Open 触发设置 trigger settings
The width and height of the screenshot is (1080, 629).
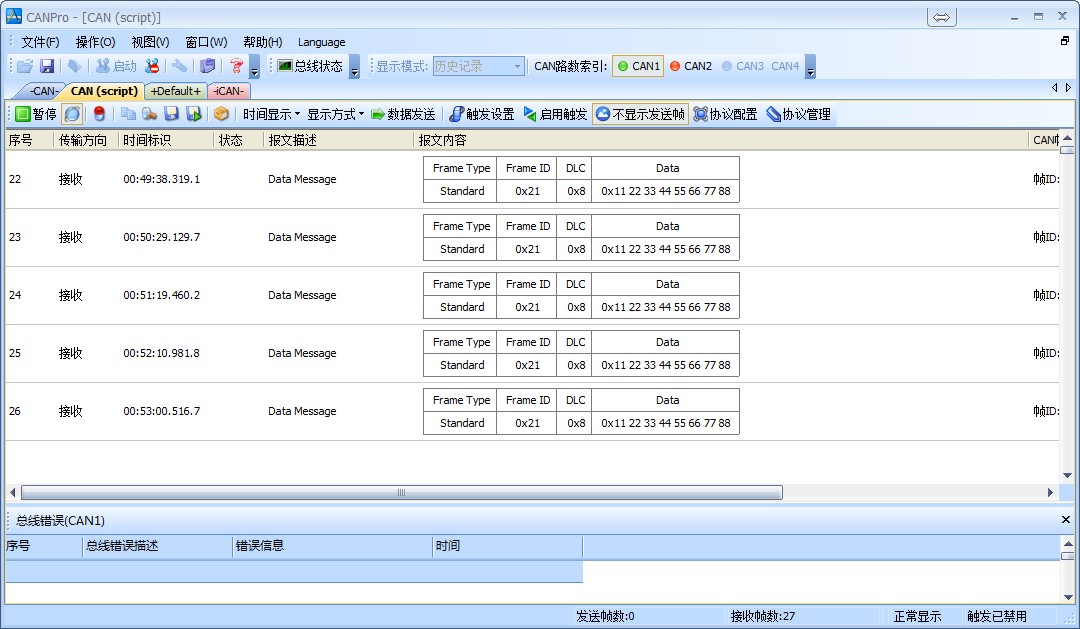pyautogui.click(x=481, y=114)
